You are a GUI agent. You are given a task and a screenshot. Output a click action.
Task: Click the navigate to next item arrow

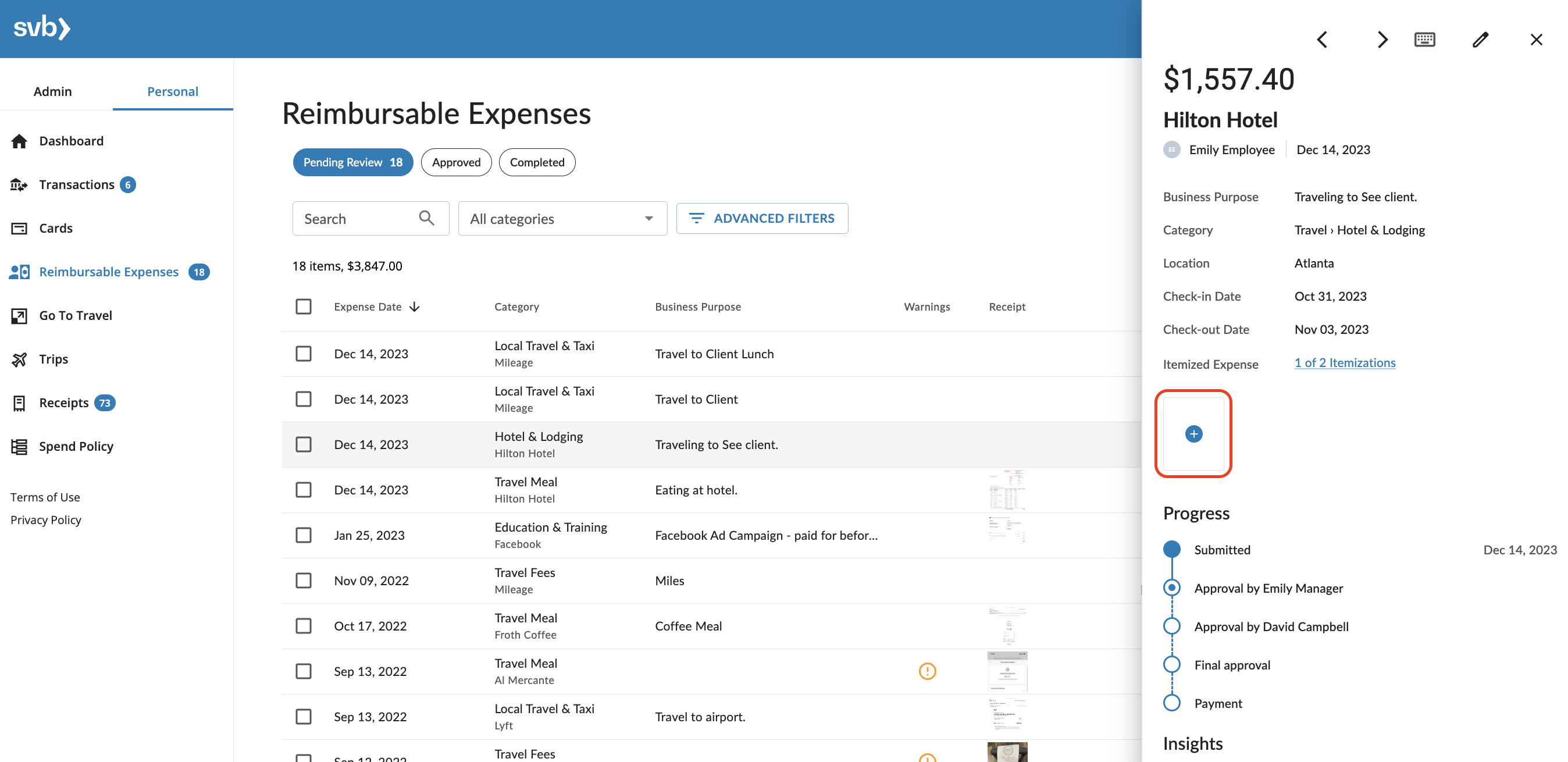click(1382, 39)
